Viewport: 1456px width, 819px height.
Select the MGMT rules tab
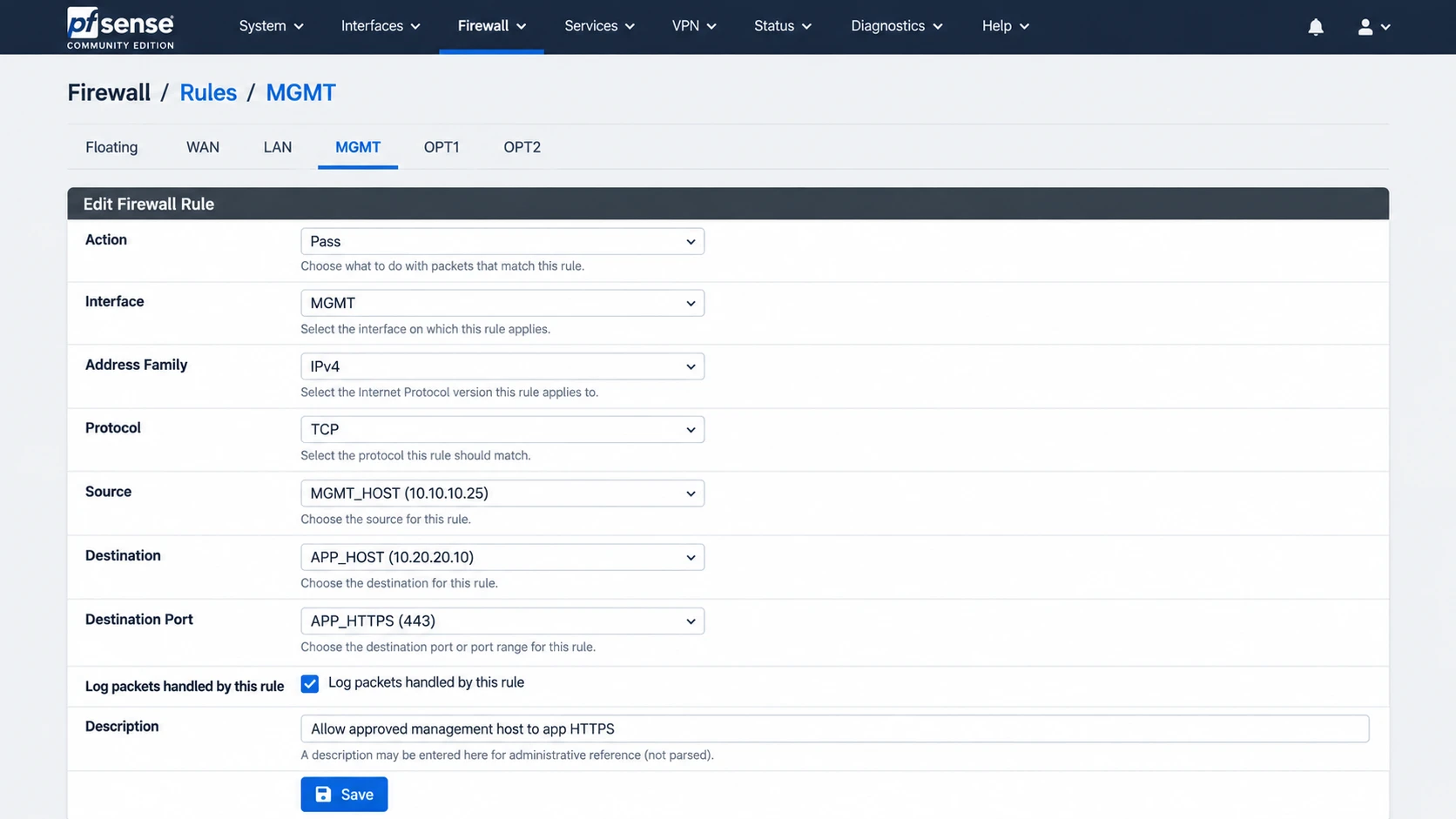tap(358, 147)
